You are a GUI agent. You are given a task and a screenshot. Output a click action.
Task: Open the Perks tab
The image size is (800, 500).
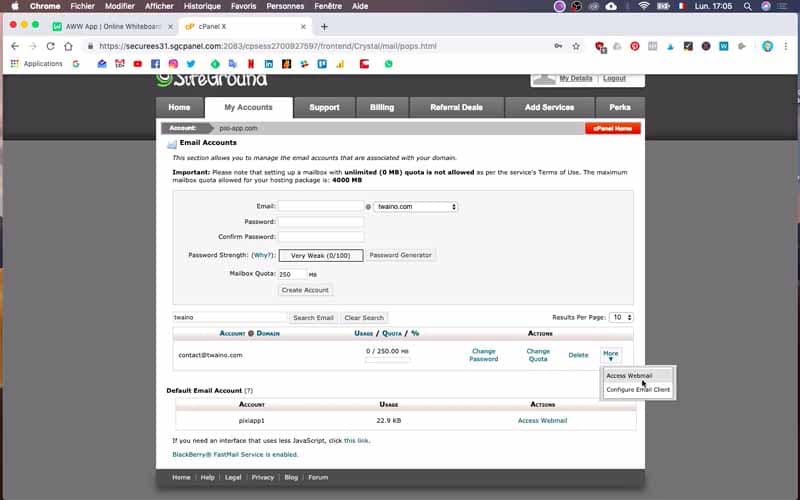[620, 107]
